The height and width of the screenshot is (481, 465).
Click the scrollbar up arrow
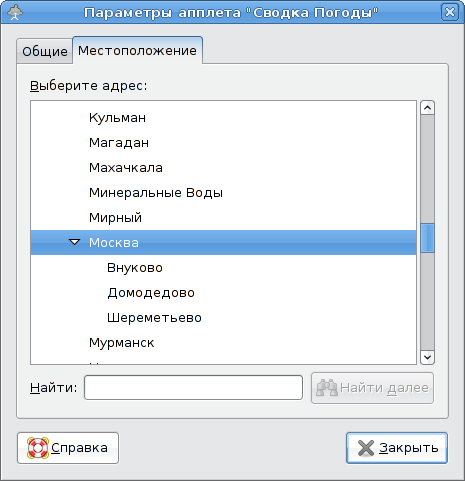pos(427,108)
